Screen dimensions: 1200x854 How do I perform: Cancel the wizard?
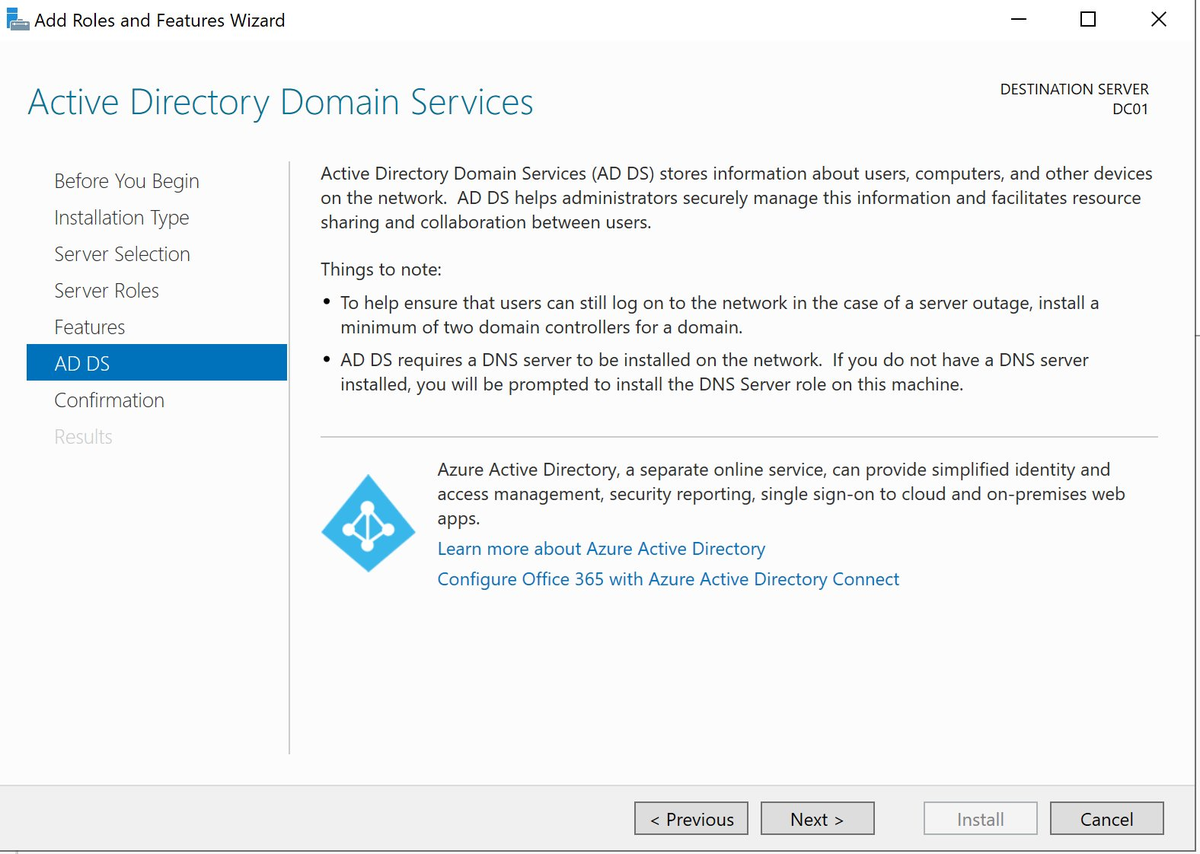click(x=1106, y=819)
